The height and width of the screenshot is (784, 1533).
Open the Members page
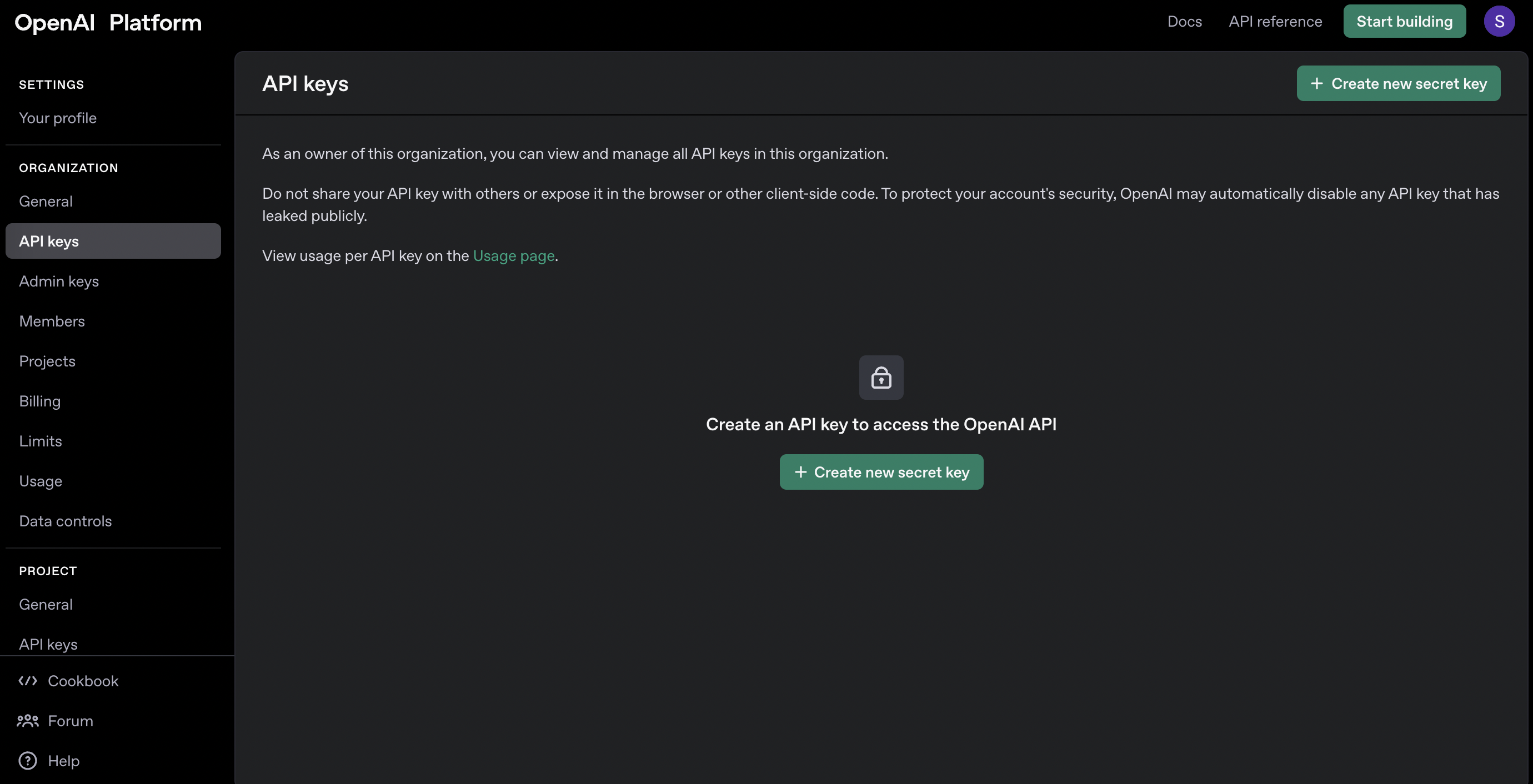point(52,321)
